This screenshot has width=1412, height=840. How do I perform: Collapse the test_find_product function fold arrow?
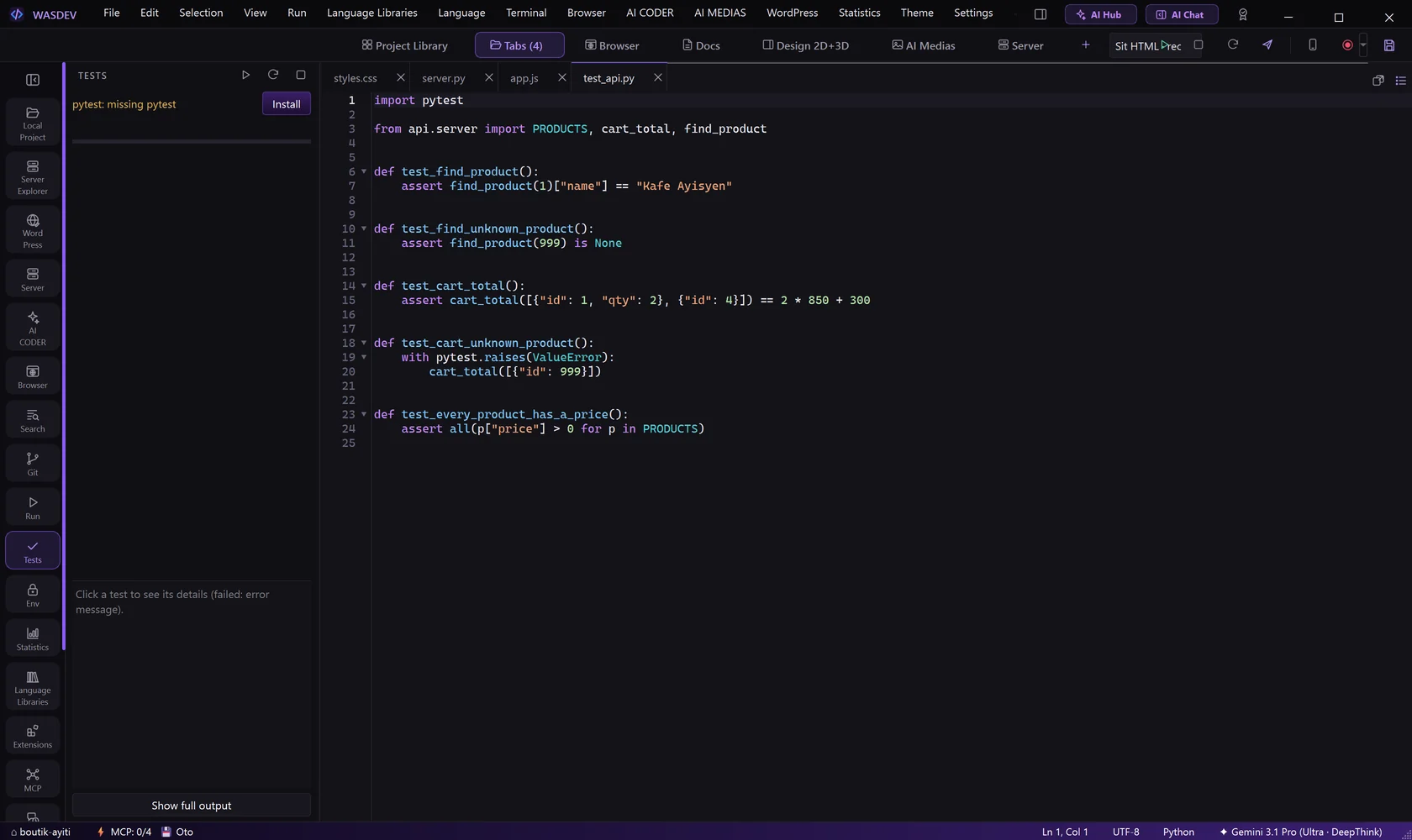[x=364, y=171]
